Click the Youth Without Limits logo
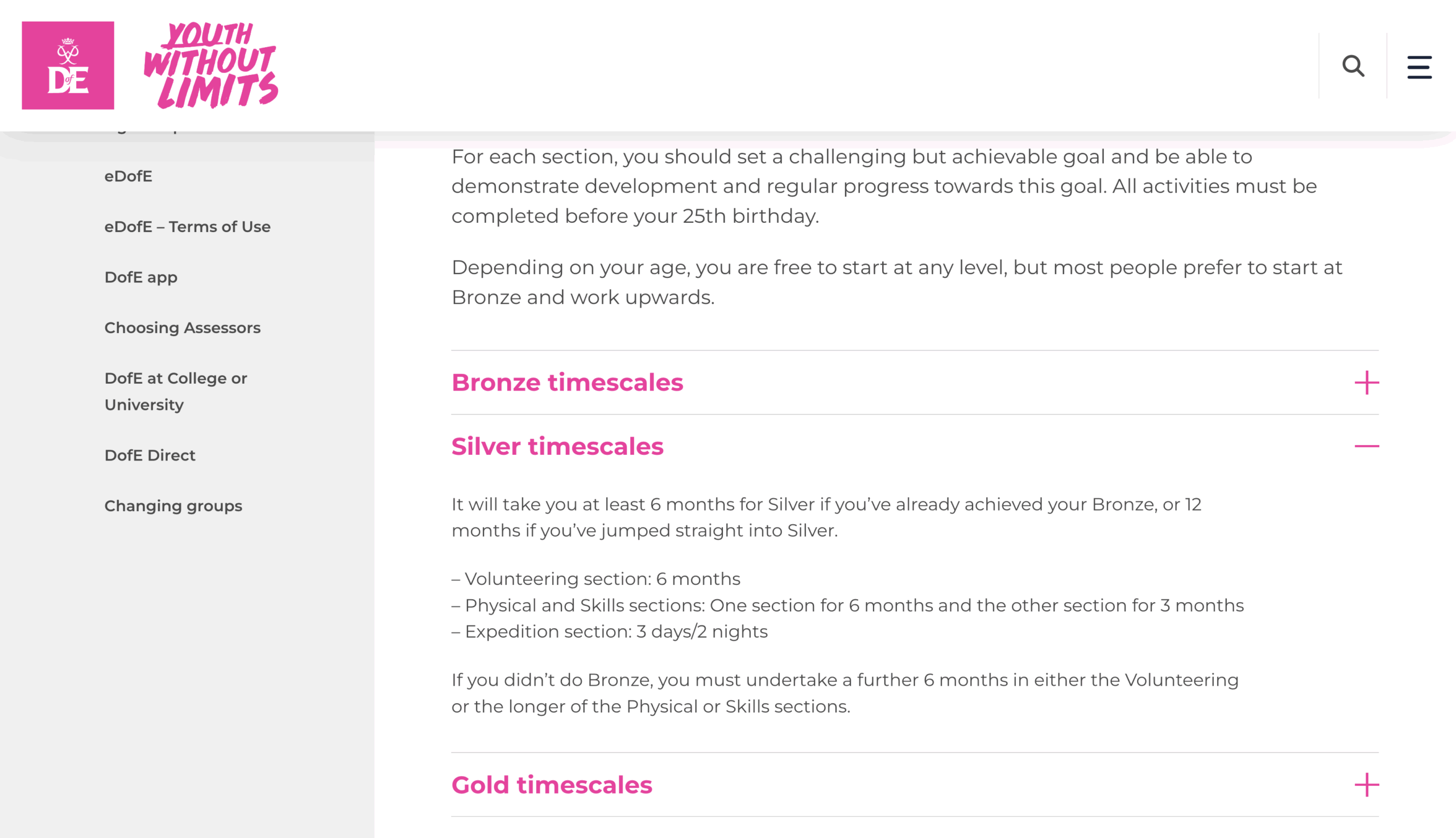The image size is (1456, 838). click(210, 65)
